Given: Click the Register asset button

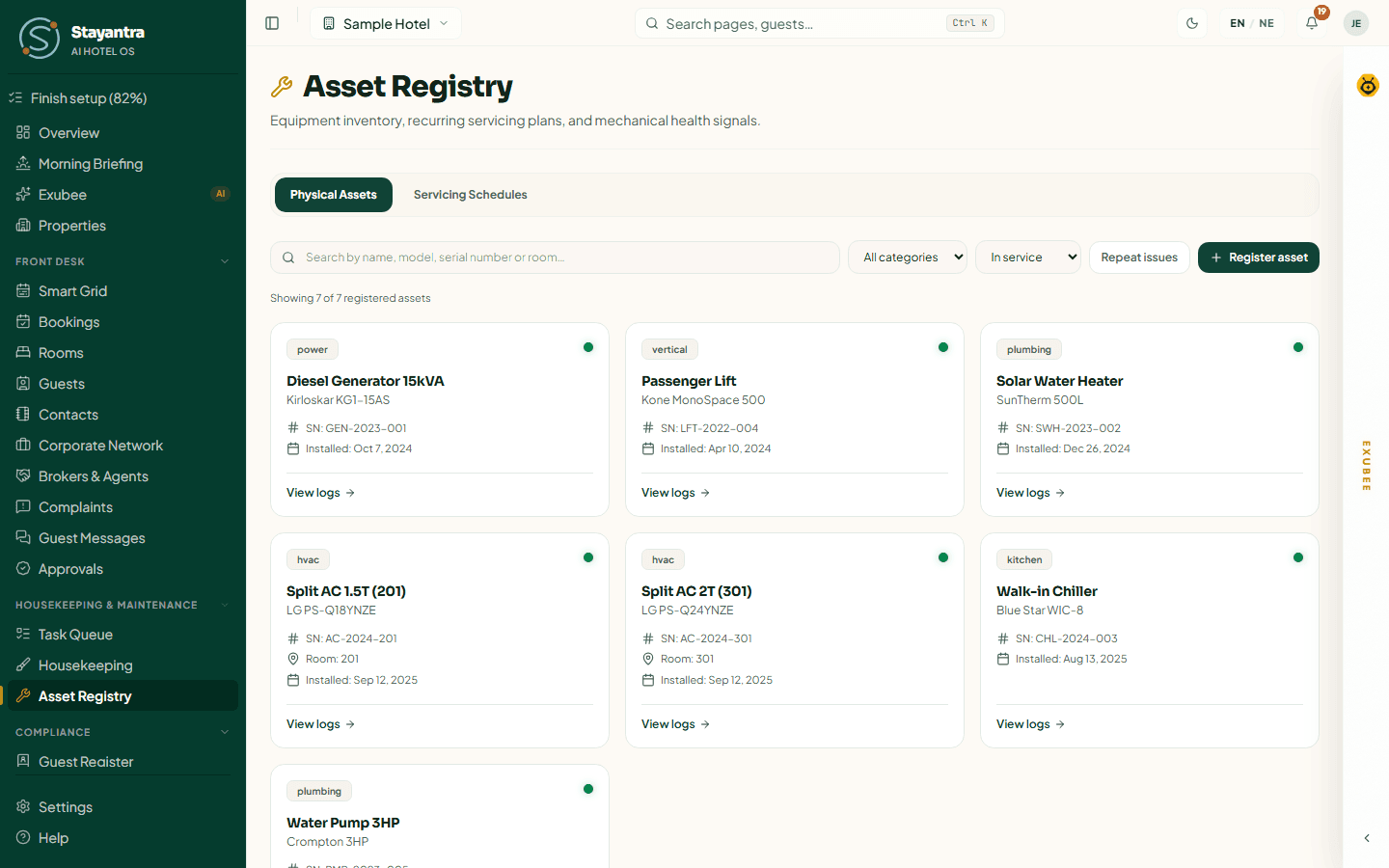Looking at the screenshot, I should (1259, 258).
